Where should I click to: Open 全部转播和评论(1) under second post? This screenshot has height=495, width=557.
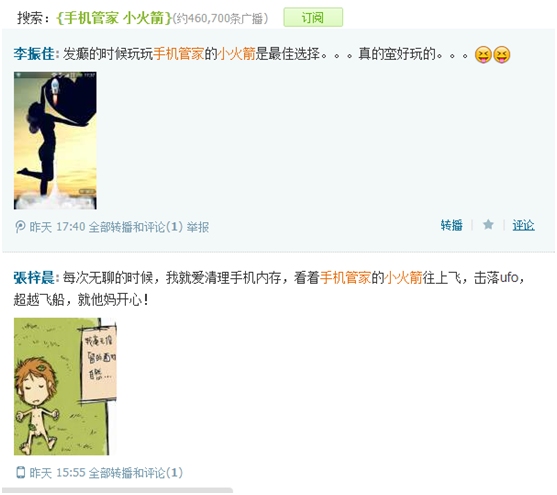[135, 473]
